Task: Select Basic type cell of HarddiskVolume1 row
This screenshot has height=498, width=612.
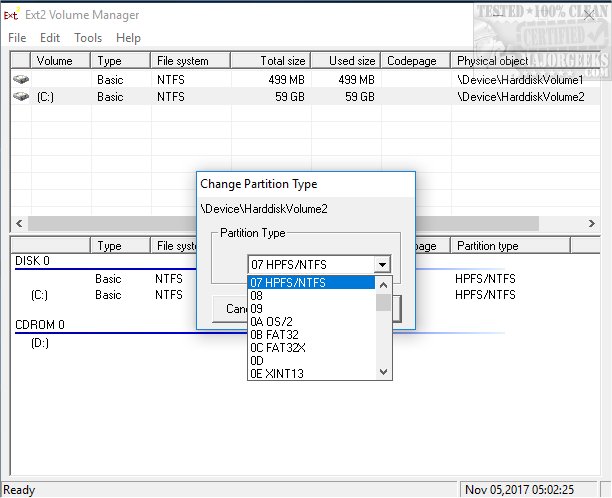Action: point(110,80)
